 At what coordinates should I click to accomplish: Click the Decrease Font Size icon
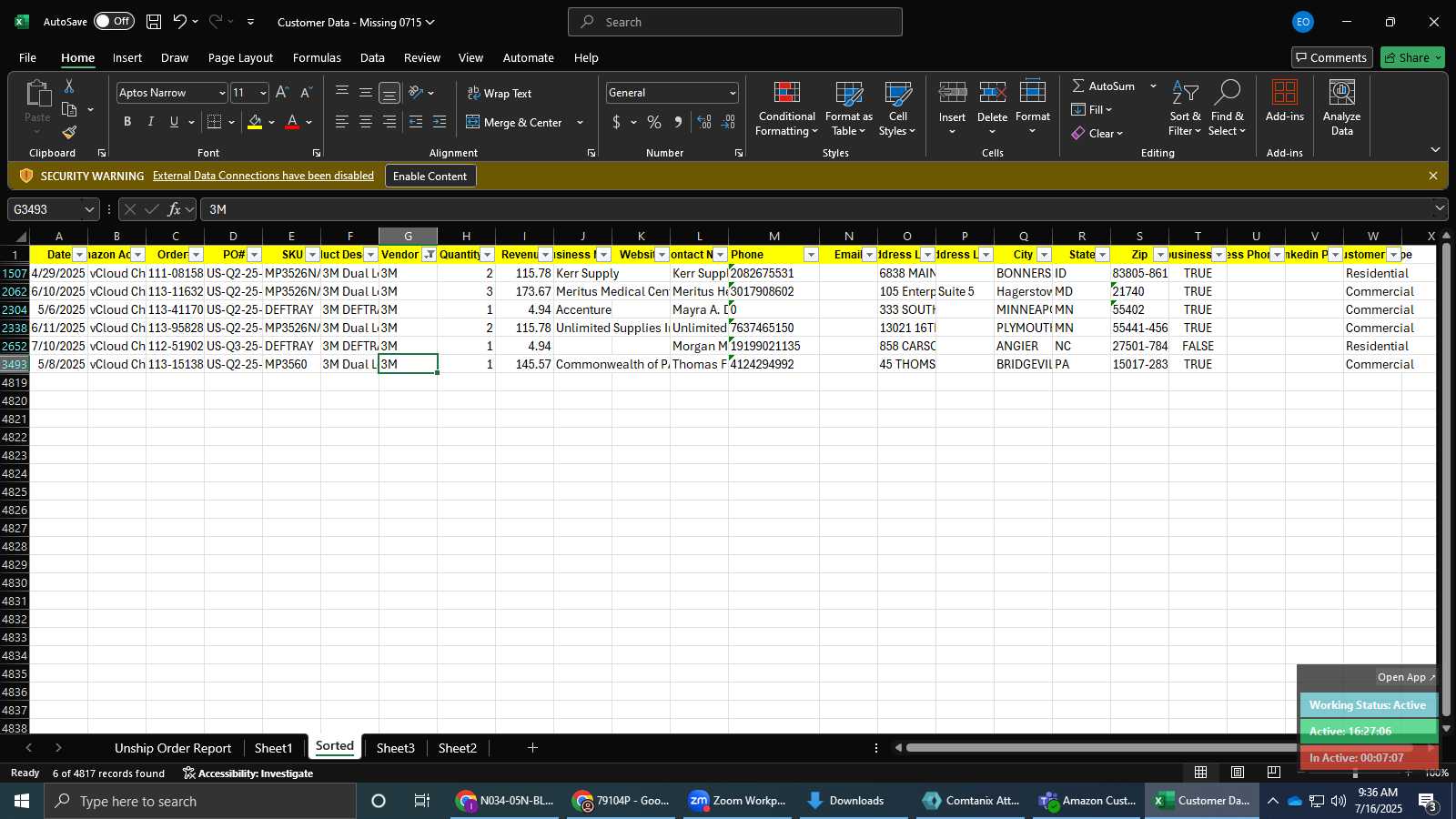pyautogui.click(x=306, y=93)
